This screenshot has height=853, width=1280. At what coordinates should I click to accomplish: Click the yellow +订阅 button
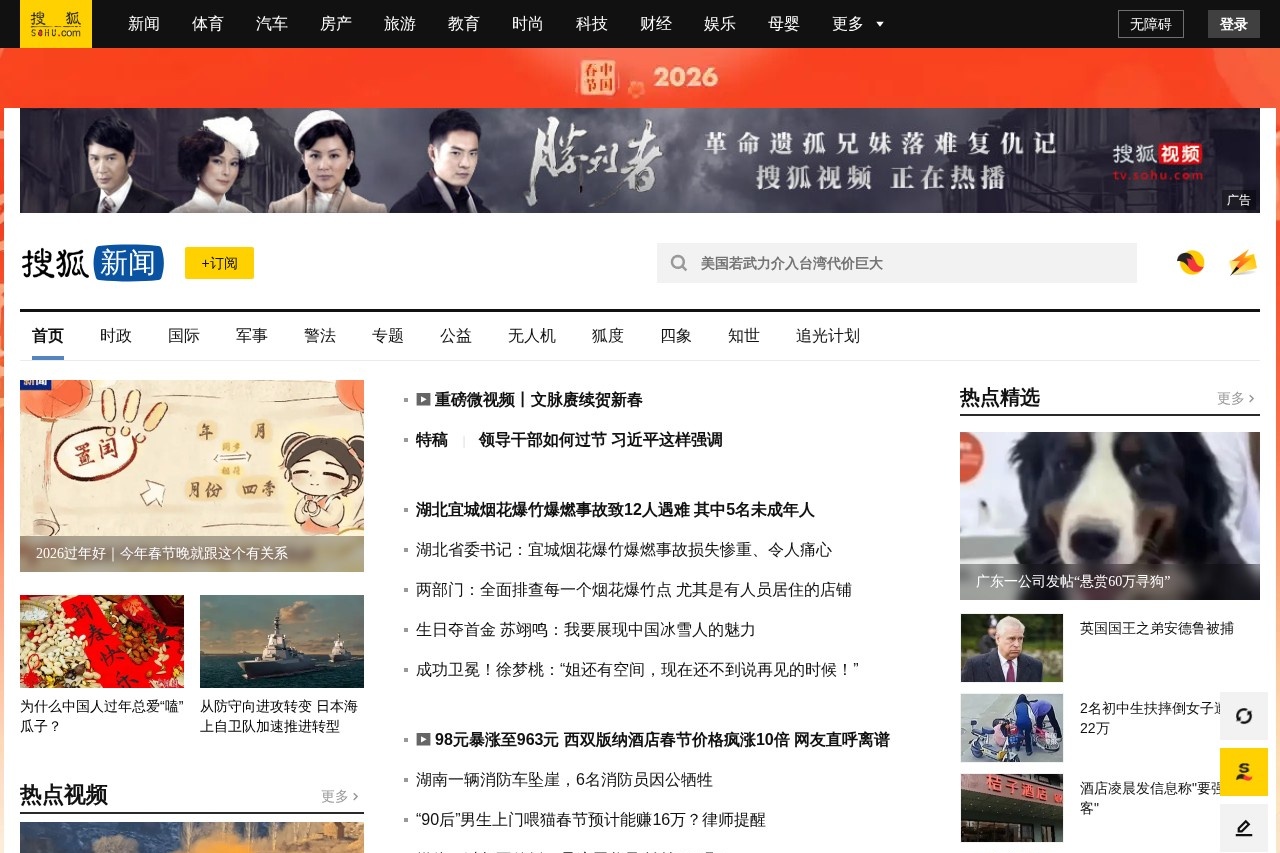[x=219, y=263]
